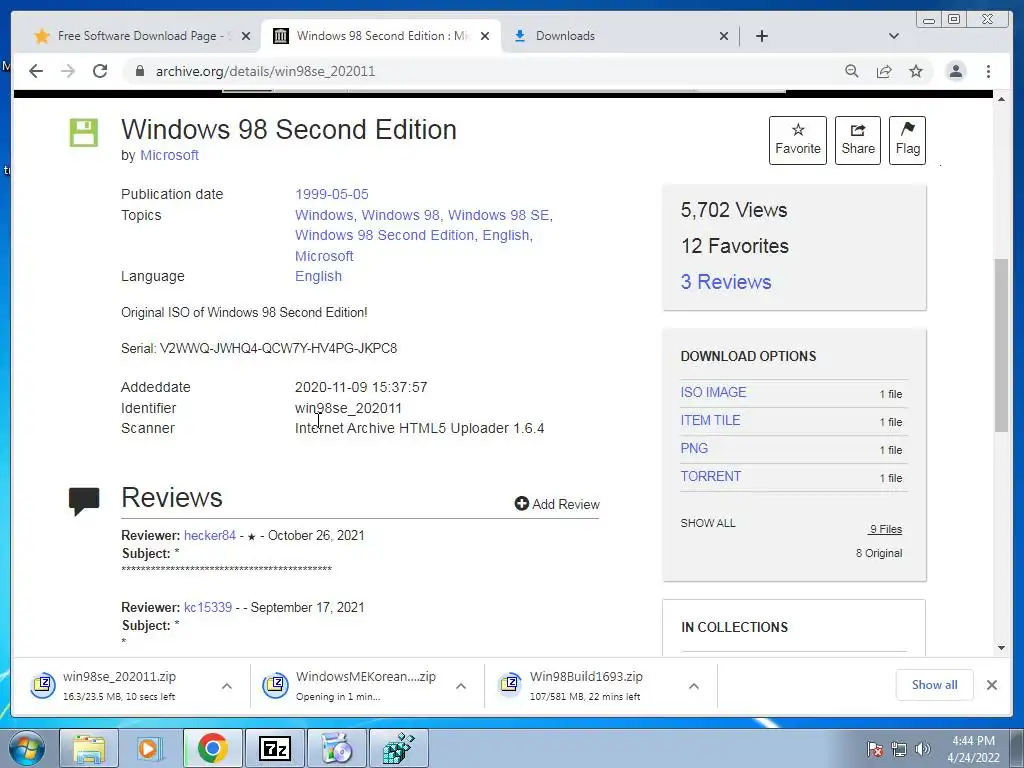1024x768 pixels.
Task: Click the browser back arrow
Action: coord(36,71)
